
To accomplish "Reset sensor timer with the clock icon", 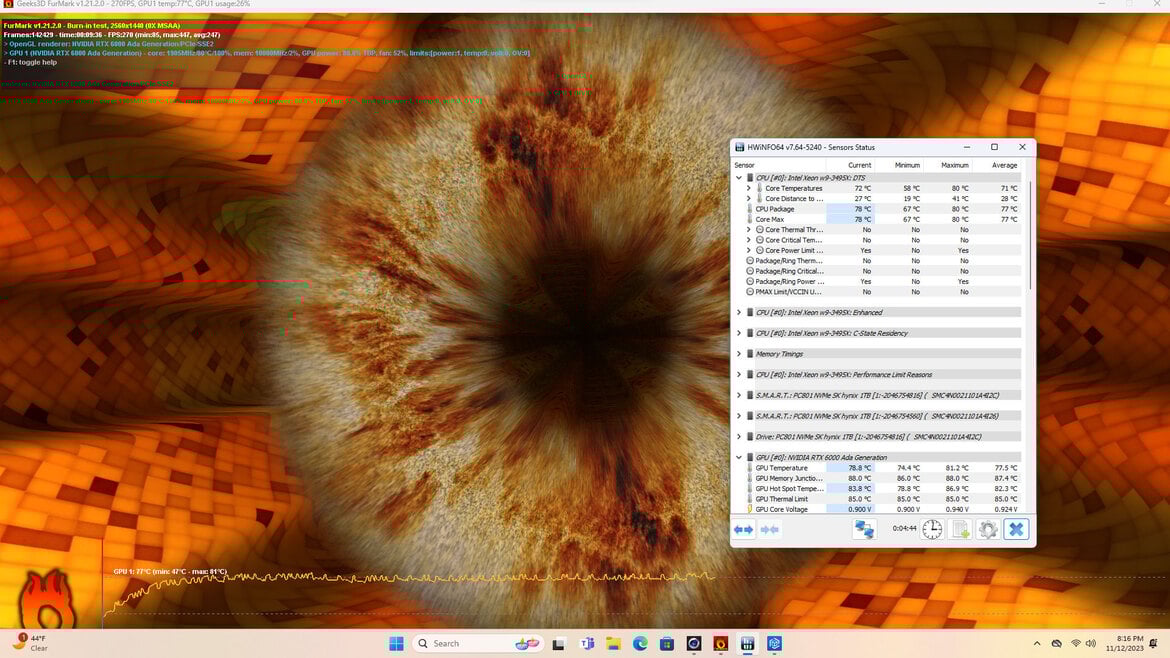I will pyautogui.click(x=932, y=529).
